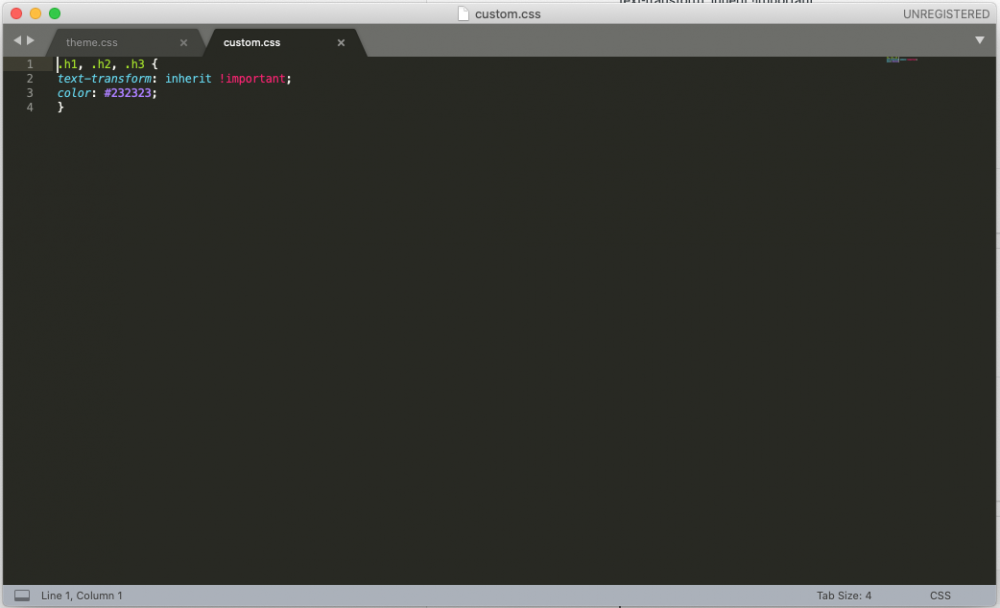This screenshot has width=1000, height=608.
Task: Click the green zoom window button
Action: click(55, 13)
